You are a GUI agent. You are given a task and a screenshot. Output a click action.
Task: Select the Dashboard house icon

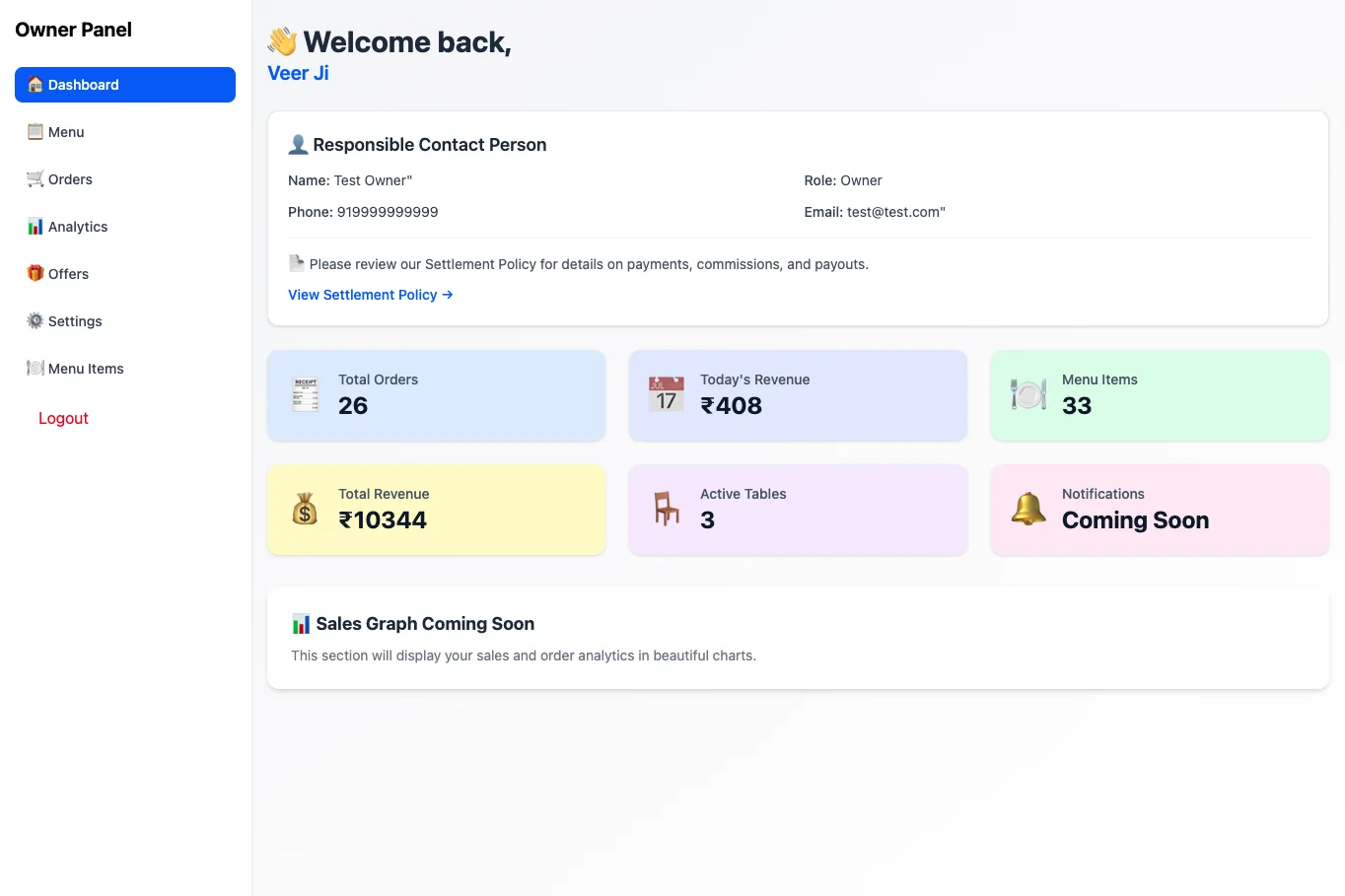[35, 85]
